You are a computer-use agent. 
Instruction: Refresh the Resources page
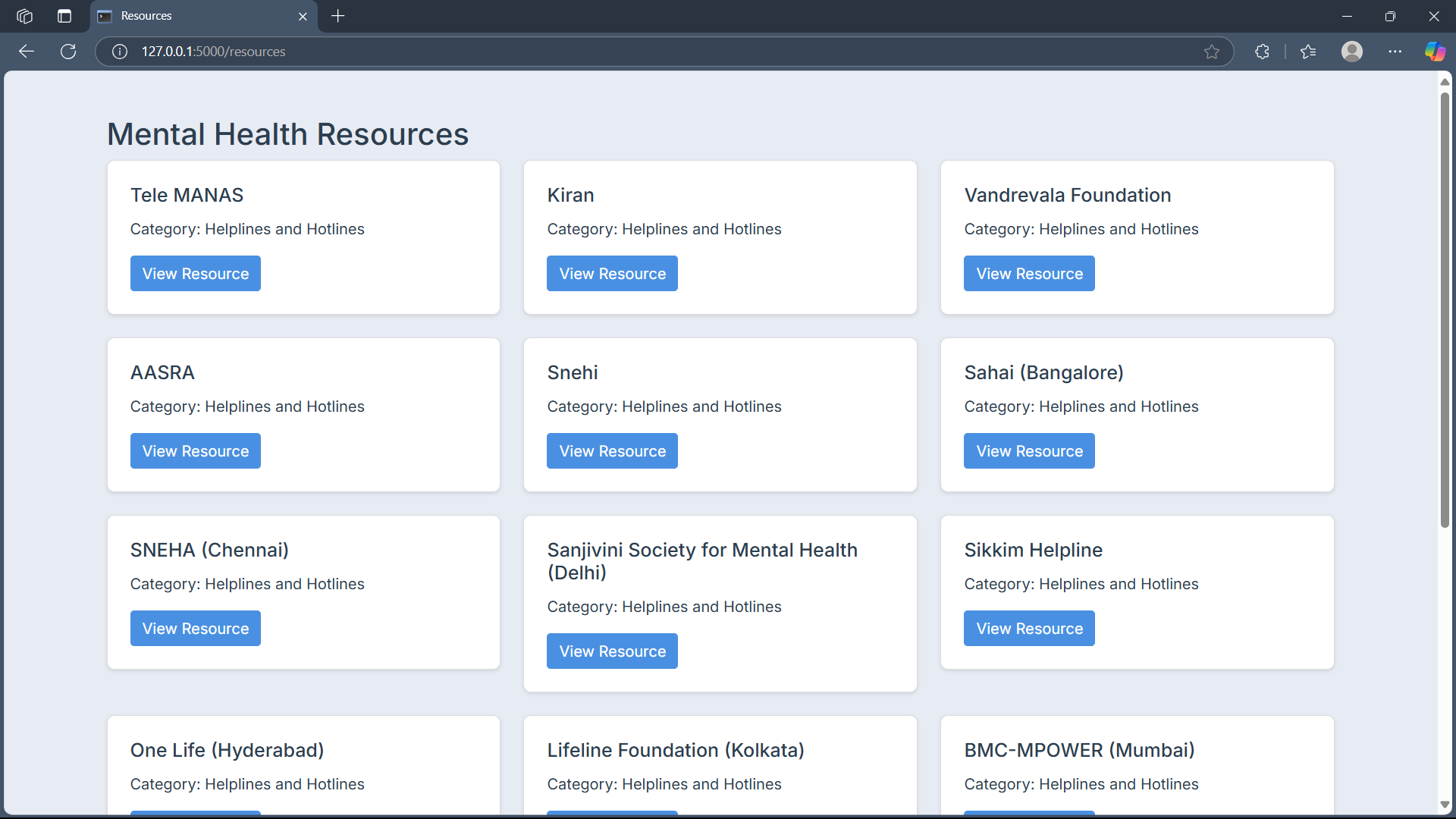click(x=68, y=52)
